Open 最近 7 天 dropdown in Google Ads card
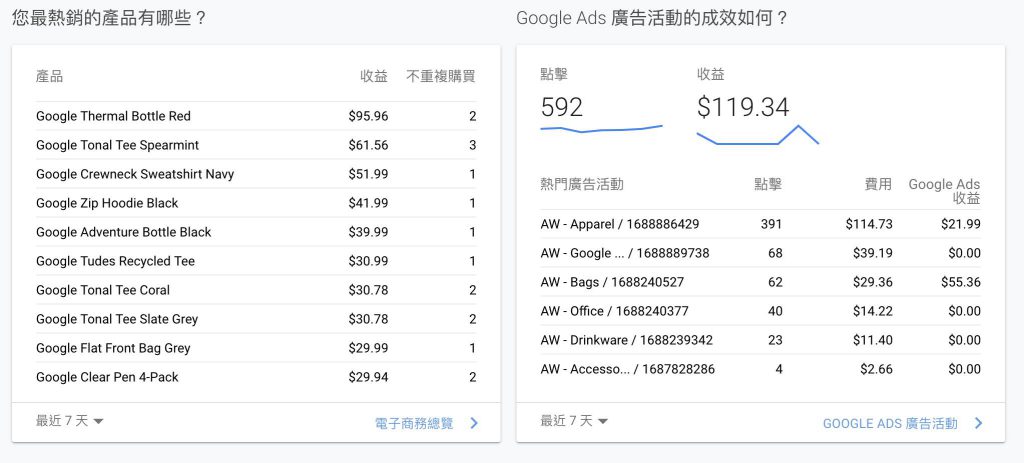 pos(574,421)
